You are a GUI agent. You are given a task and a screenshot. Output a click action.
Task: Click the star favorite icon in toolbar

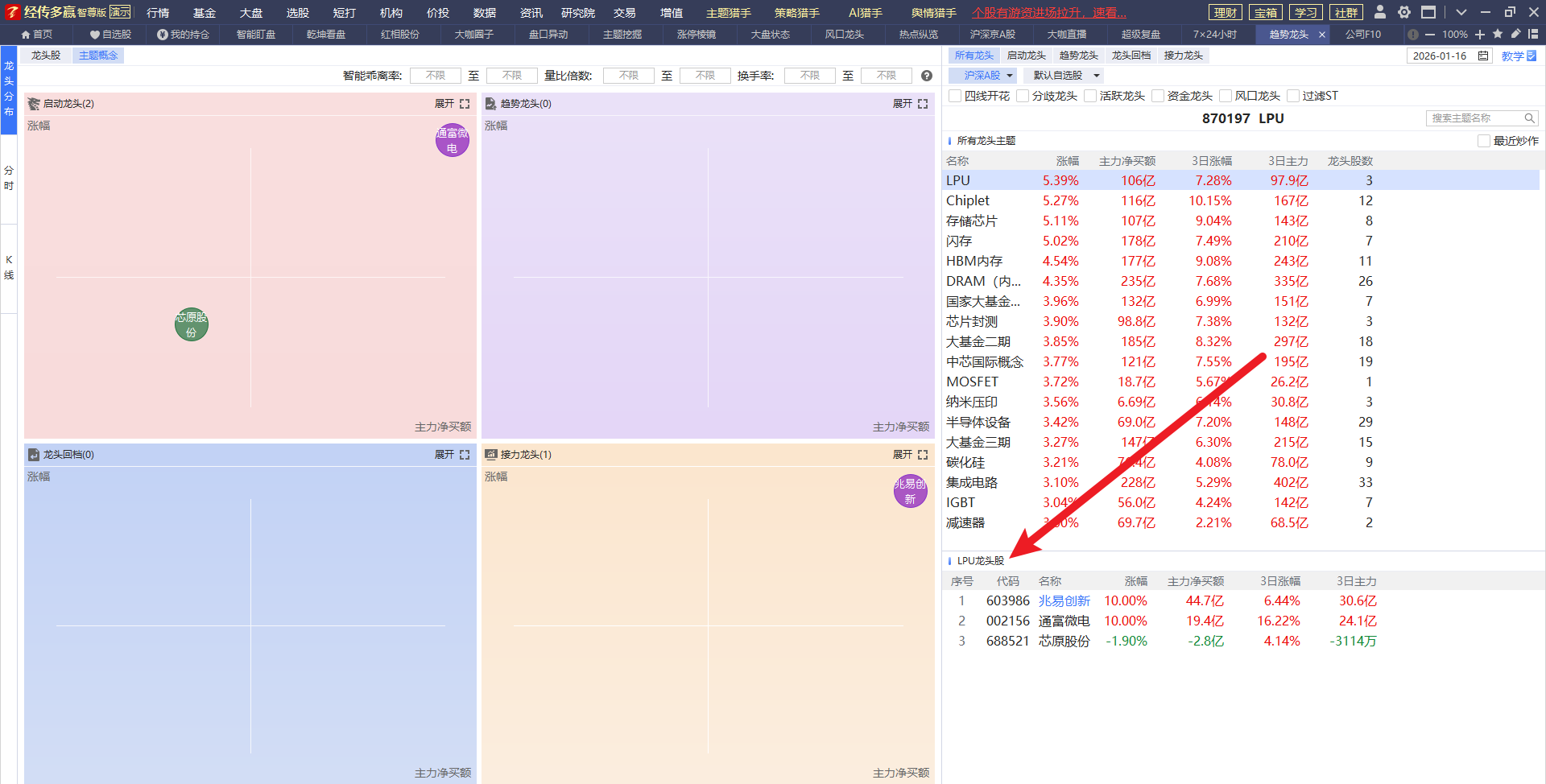pos(1498,34)
